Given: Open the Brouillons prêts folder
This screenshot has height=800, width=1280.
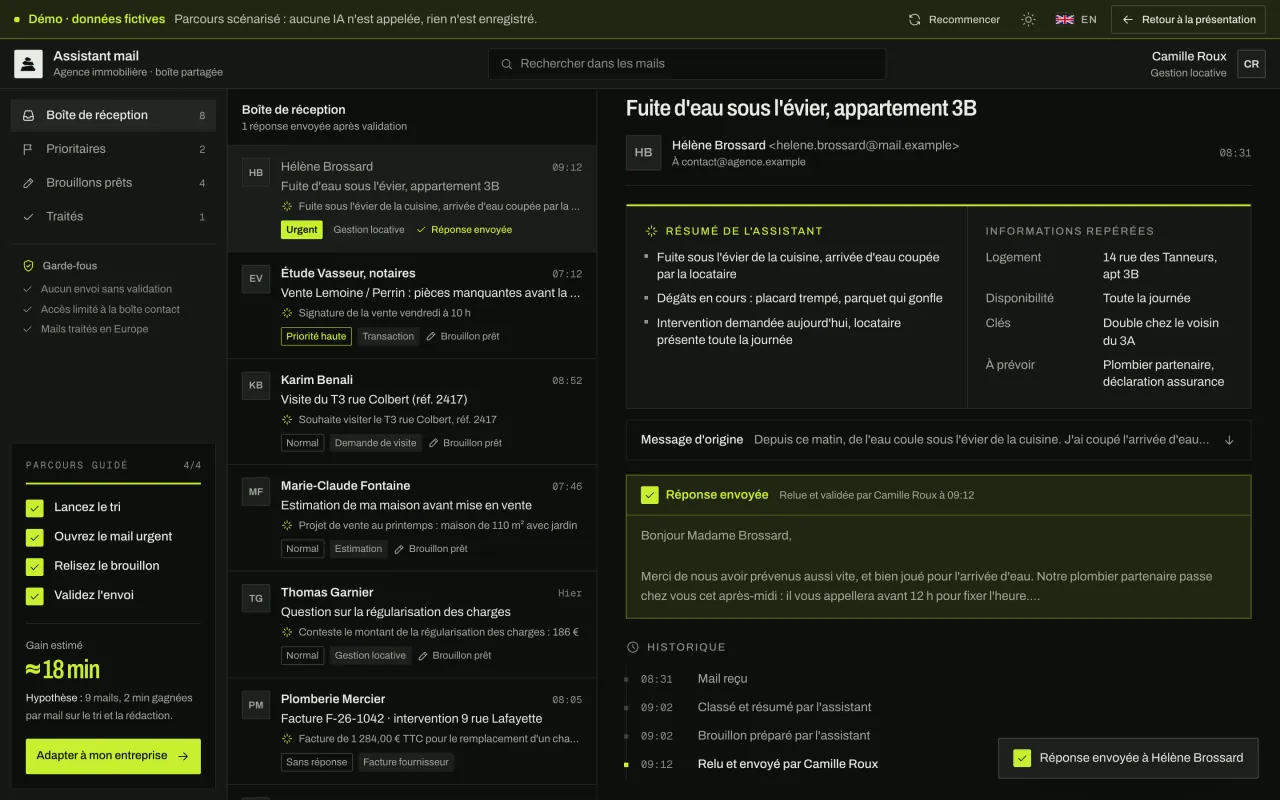Looking at the screenshot, I should (x=113, y=183).
